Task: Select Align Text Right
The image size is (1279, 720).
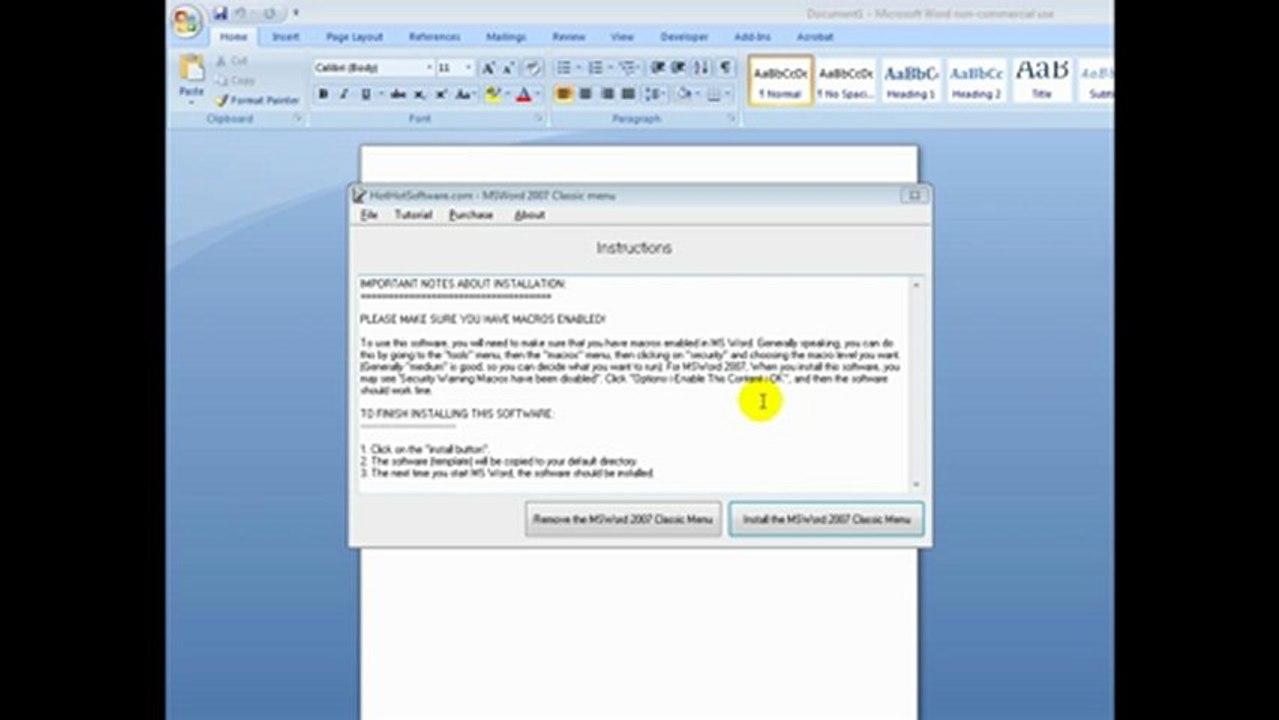Action: point(607,94)
